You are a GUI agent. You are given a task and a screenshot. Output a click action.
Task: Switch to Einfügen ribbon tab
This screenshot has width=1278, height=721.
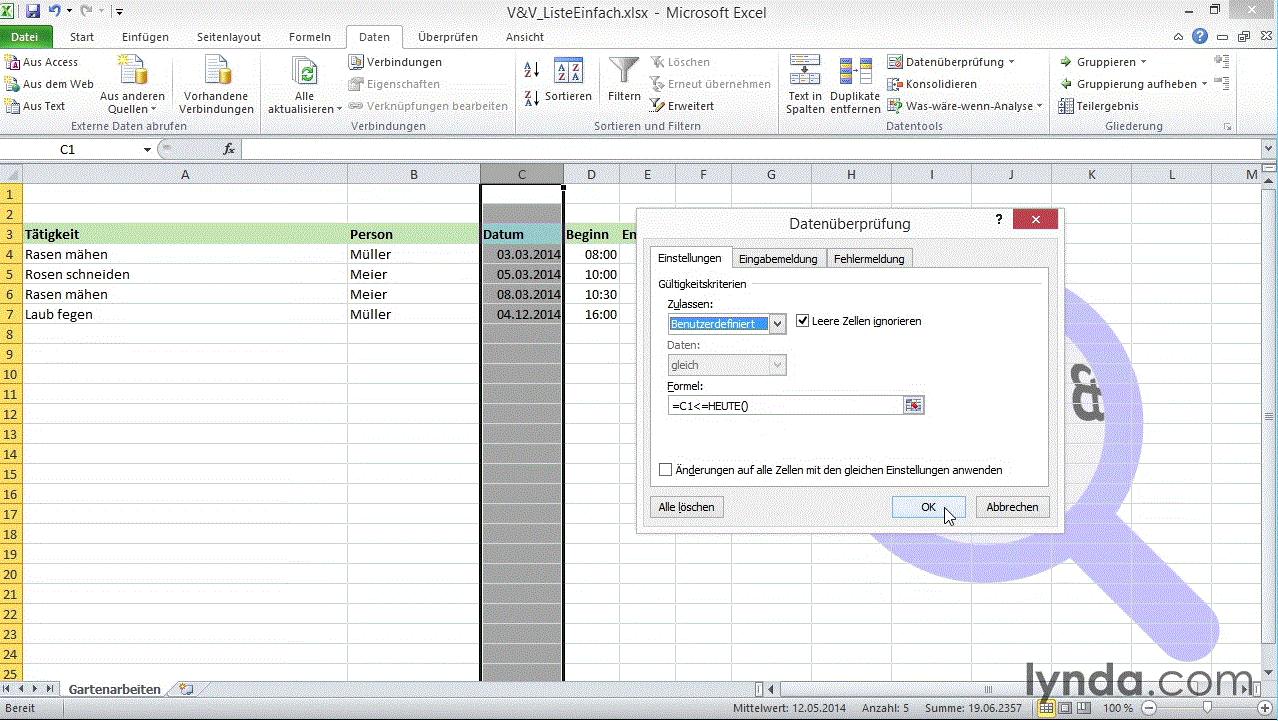(145, 37)
